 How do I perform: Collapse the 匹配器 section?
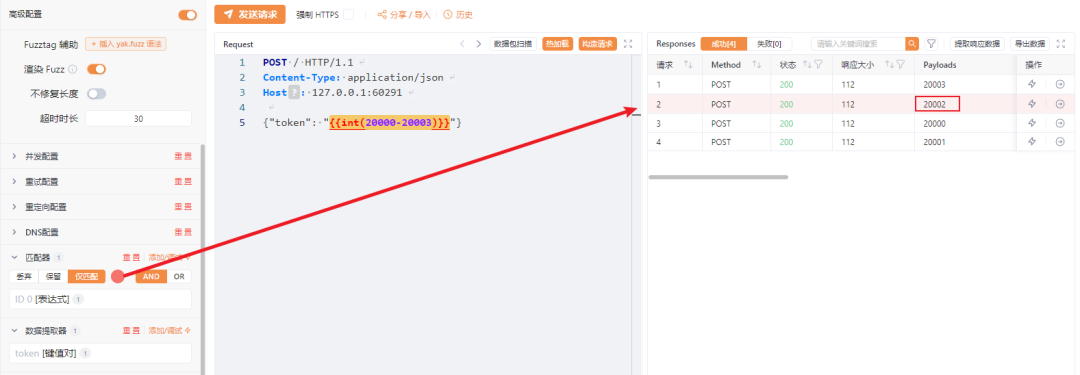[14, 257]
